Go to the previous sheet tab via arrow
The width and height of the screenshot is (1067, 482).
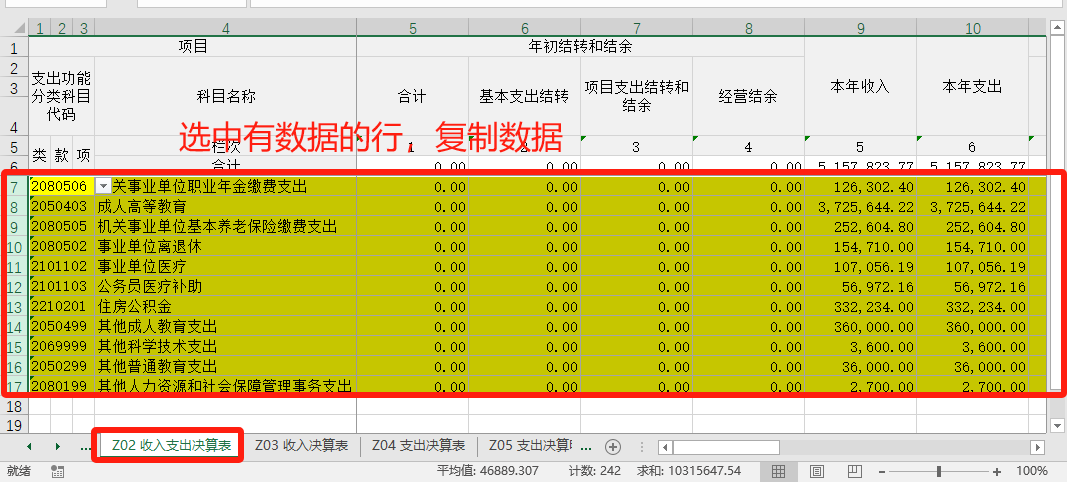[29, 447]
